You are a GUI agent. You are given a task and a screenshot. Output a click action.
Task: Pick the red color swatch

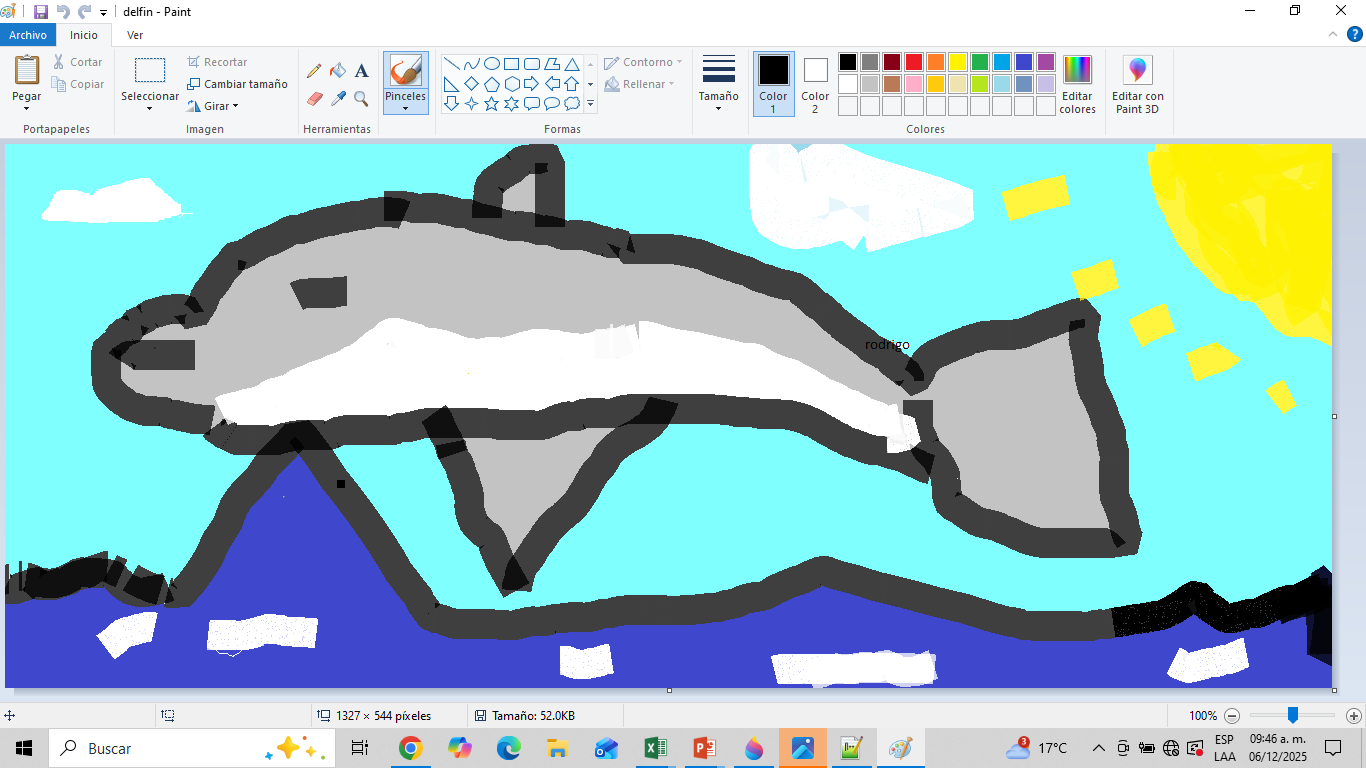(x=913, y=62)
